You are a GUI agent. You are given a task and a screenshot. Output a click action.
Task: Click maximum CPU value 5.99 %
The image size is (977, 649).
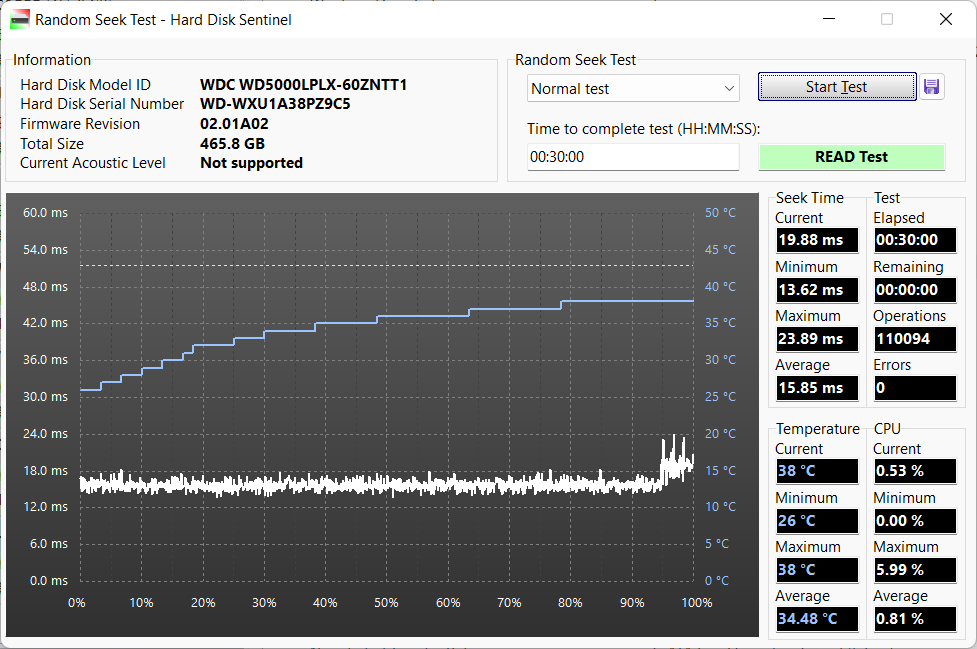(x=915, y=569)
